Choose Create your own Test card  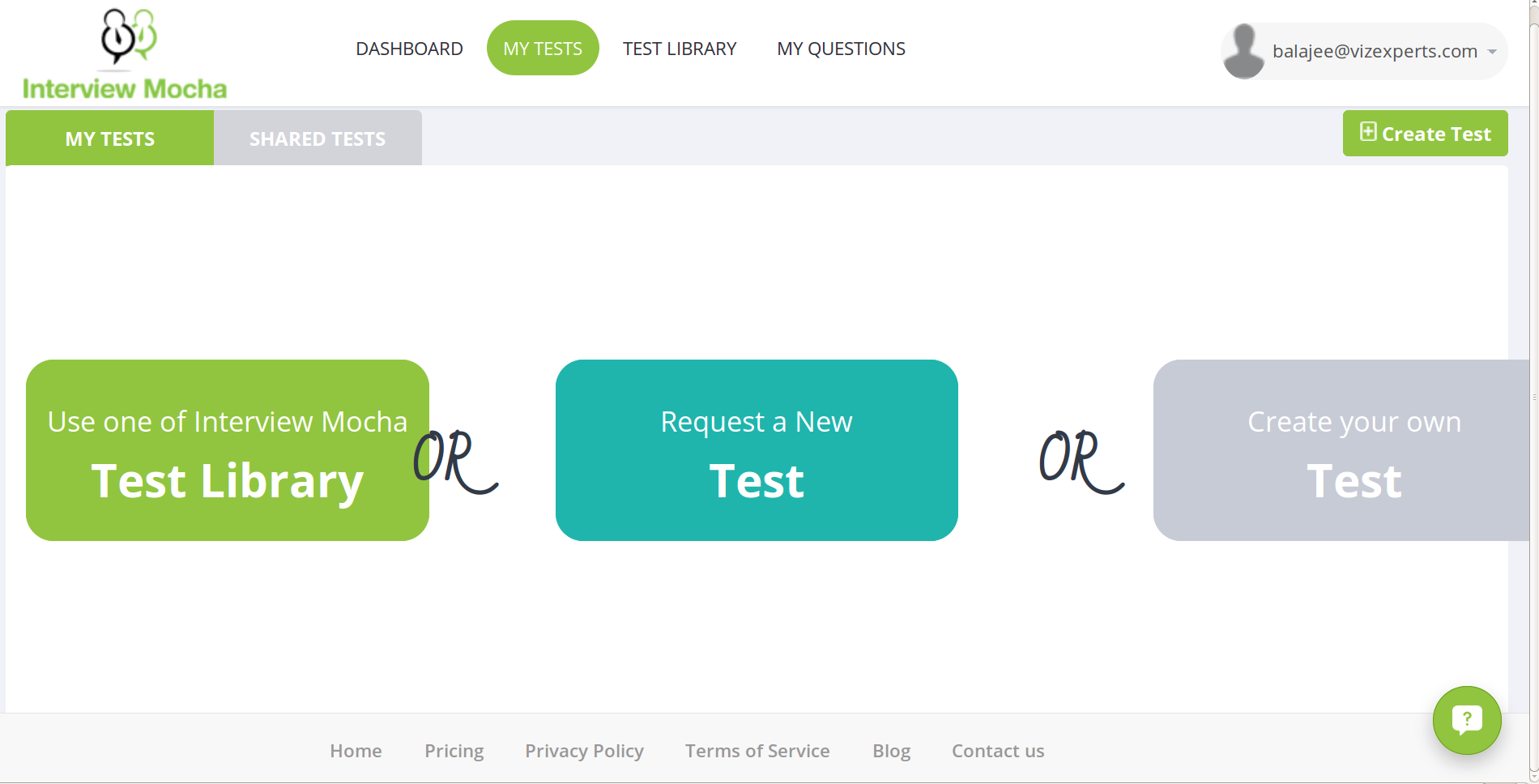click(x=1341, y=450)
